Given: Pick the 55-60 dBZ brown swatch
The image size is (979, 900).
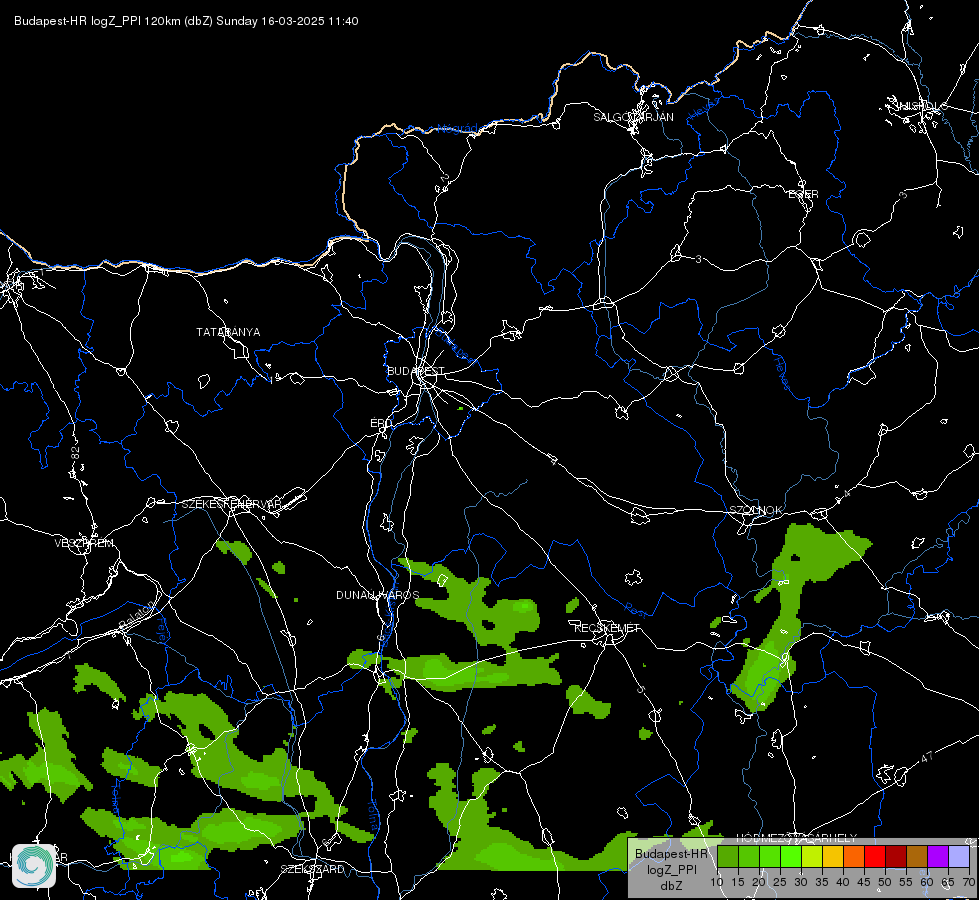Looking at the screenshot, I should 917,856.
